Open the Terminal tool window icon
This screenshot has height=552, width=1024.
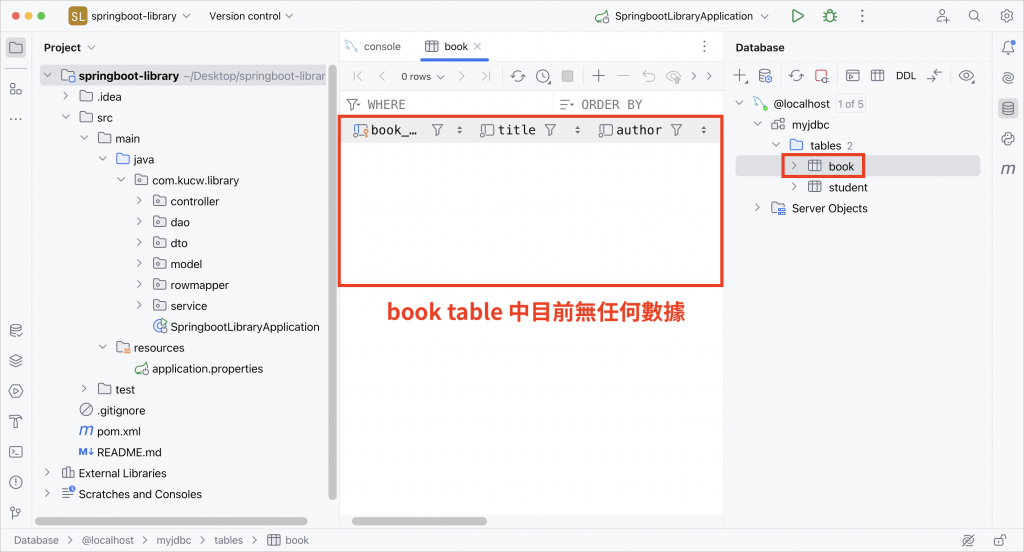(16, 452)
